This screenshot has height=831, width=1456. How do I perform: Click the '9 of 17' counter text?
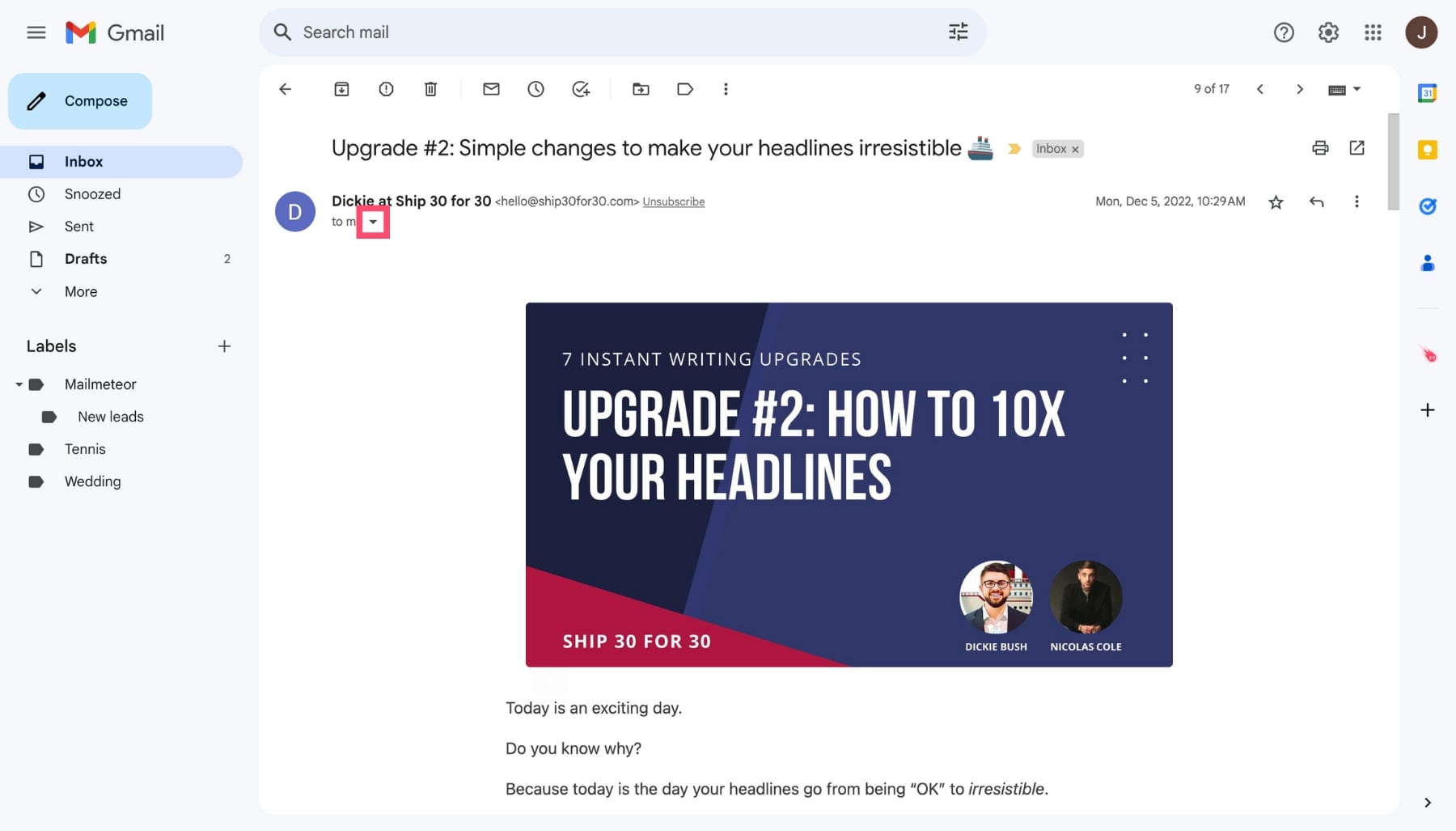1212,89
